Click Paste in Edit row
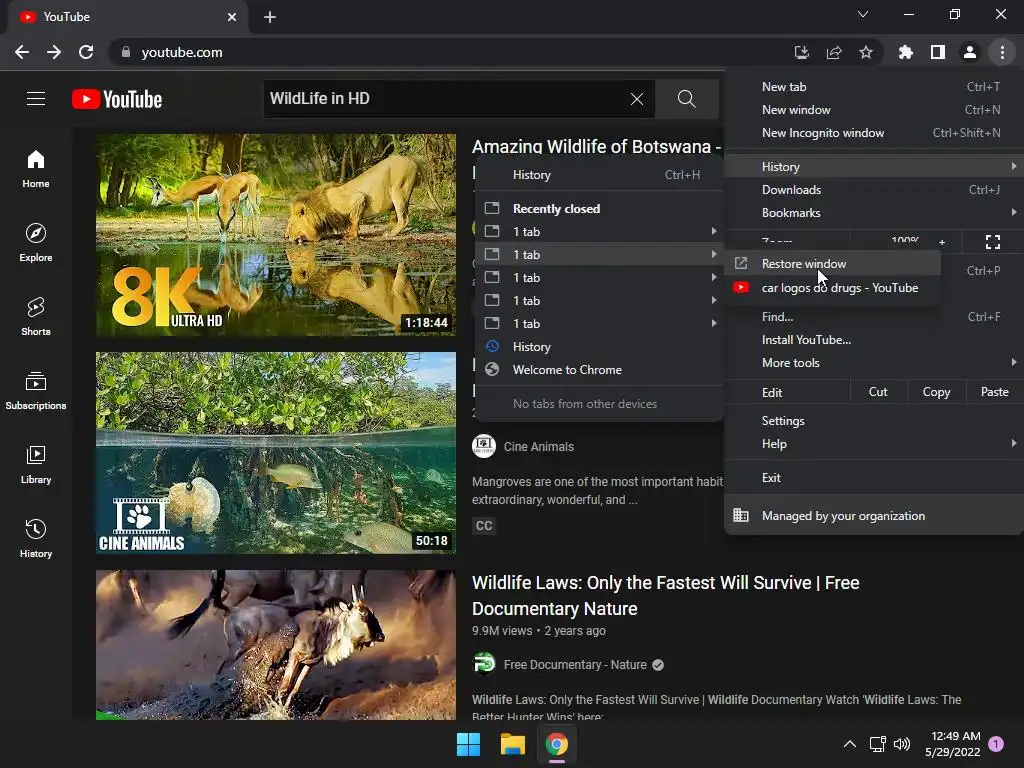1024x768 pixels. click(x=995, y=392)
